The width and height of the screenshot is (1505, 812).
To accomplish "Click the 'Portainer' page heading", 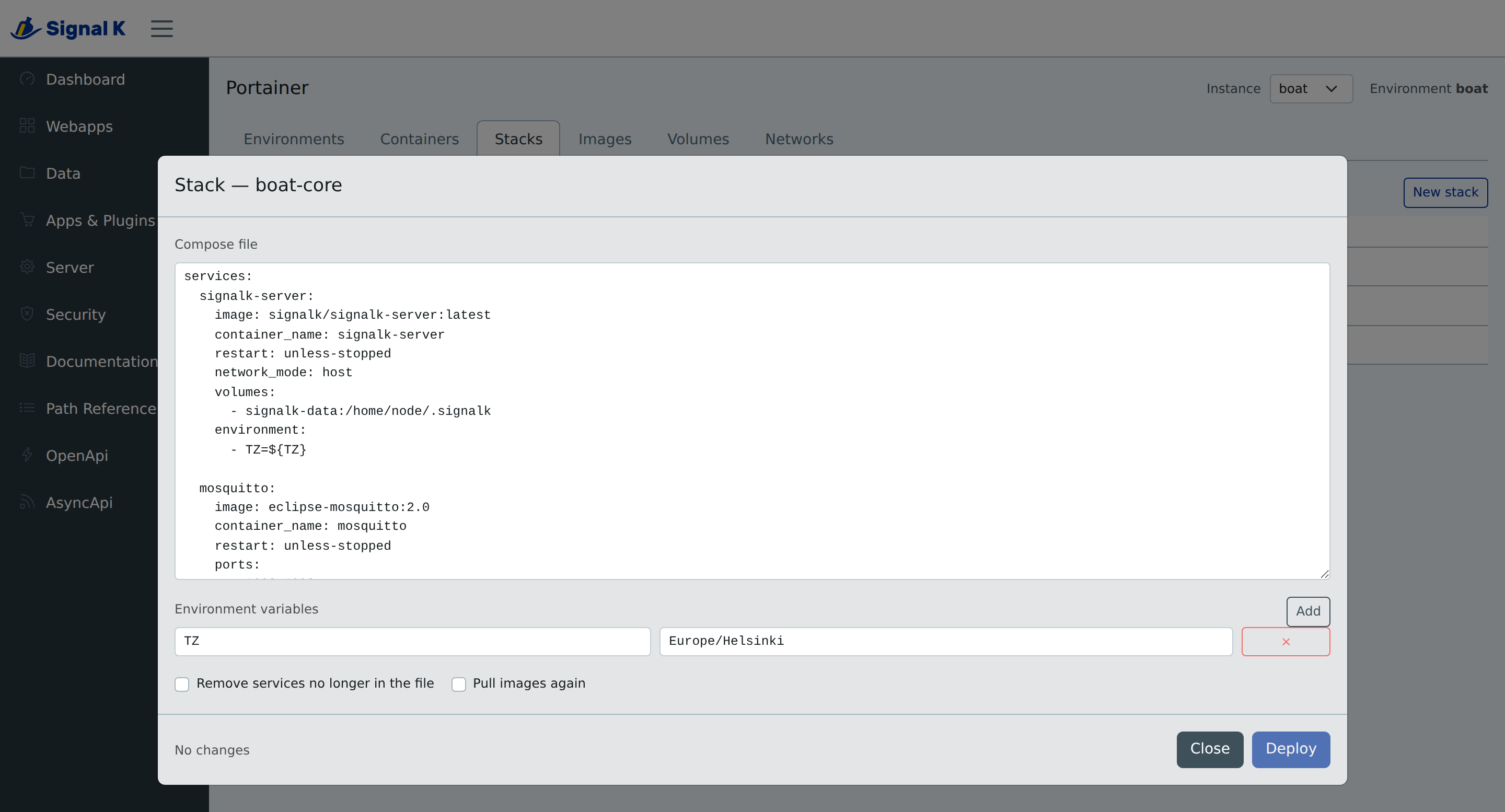I will (x=267, y=88).
